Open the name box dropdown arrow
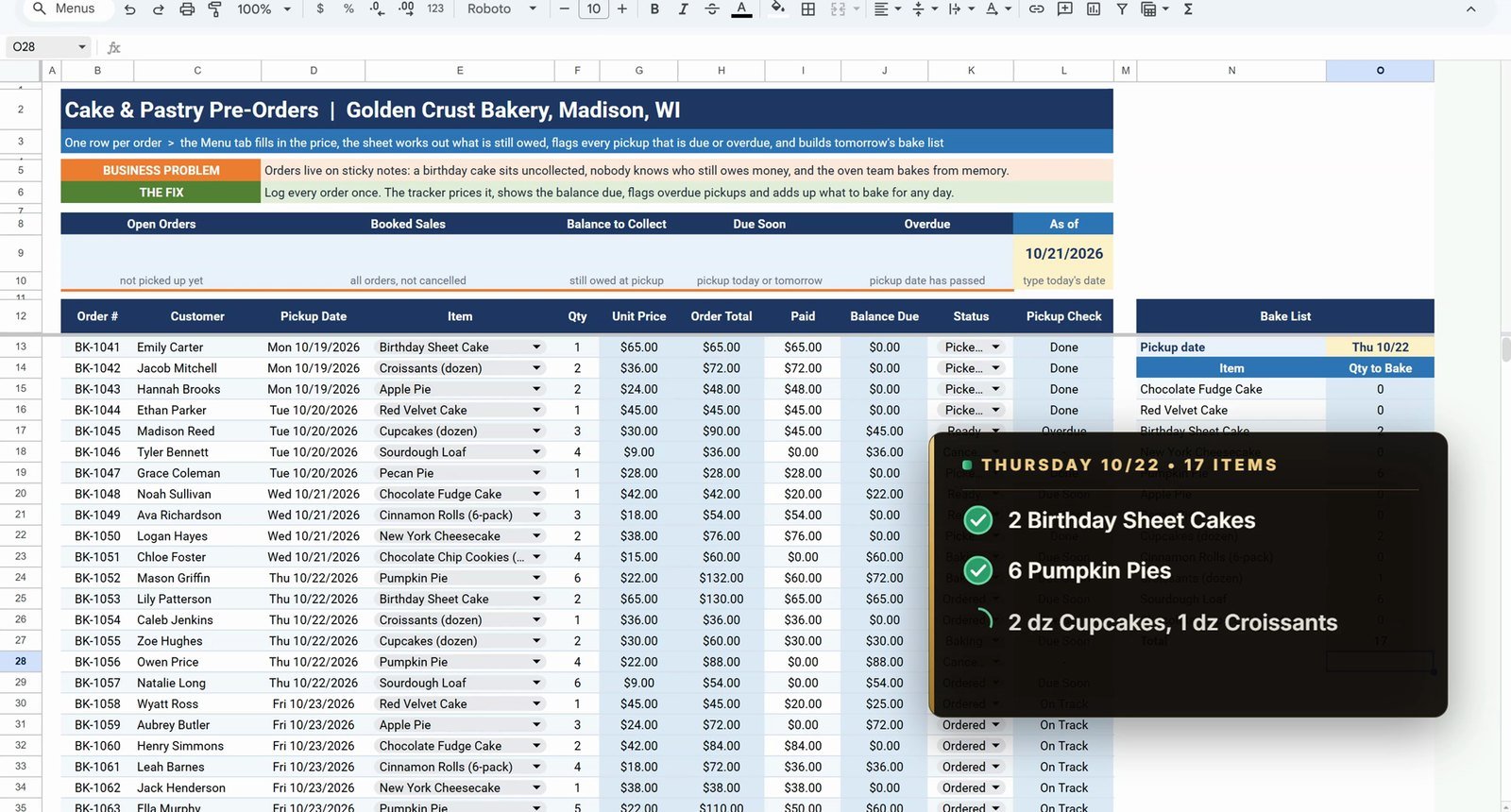The height and width of the screenshot is (812, 1511). pos(82,46)
